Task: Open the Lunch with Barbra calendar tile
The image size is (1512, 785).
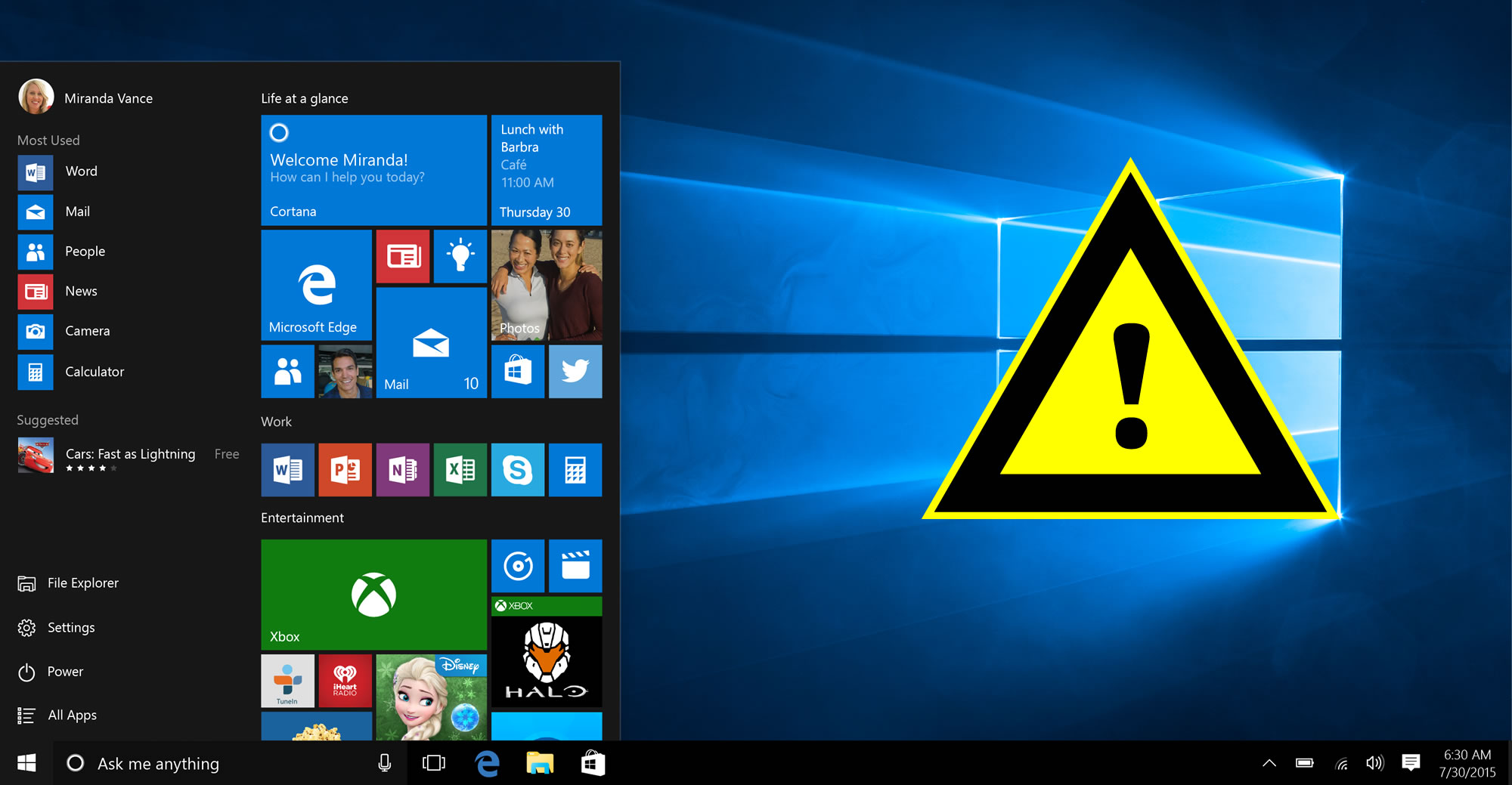Action: pos(547,170)
